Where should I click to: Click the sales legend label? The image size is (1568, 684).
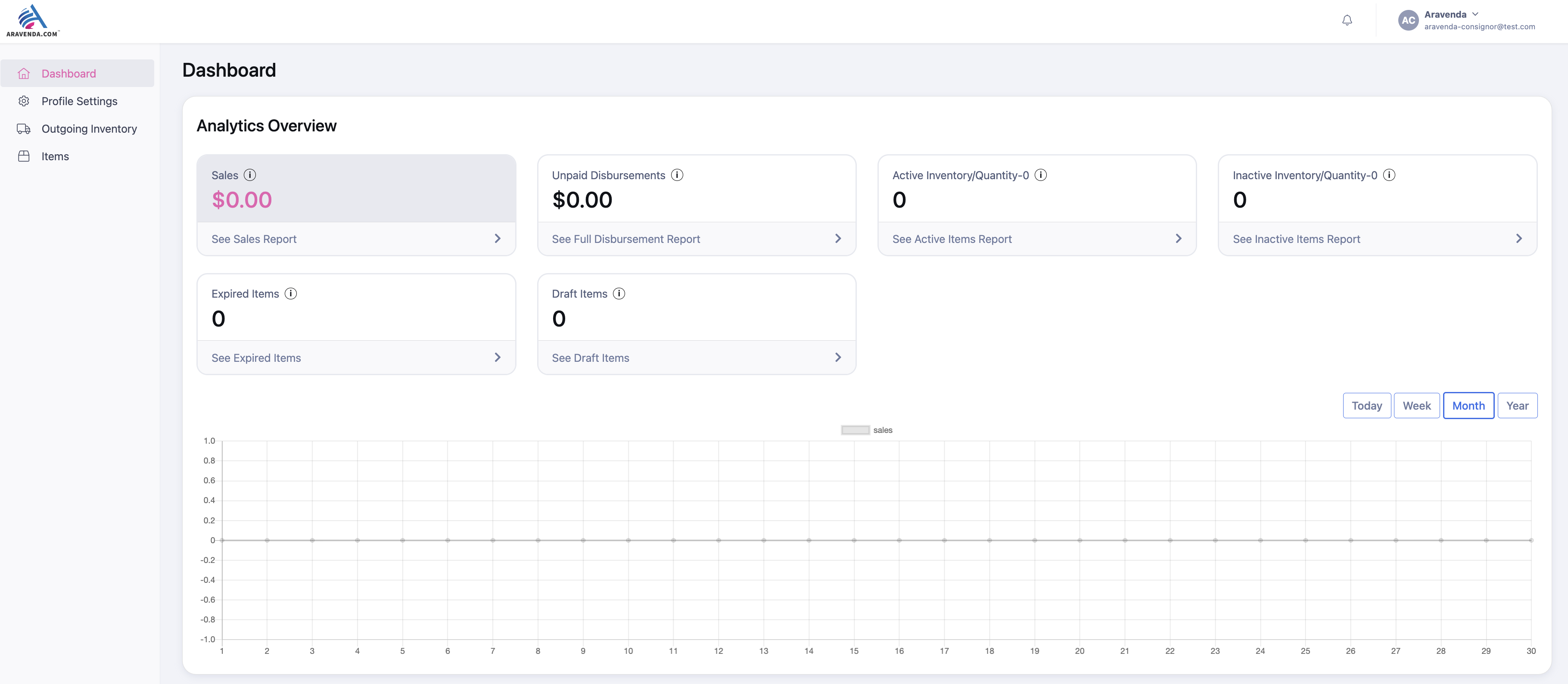[x=883, y=430]
